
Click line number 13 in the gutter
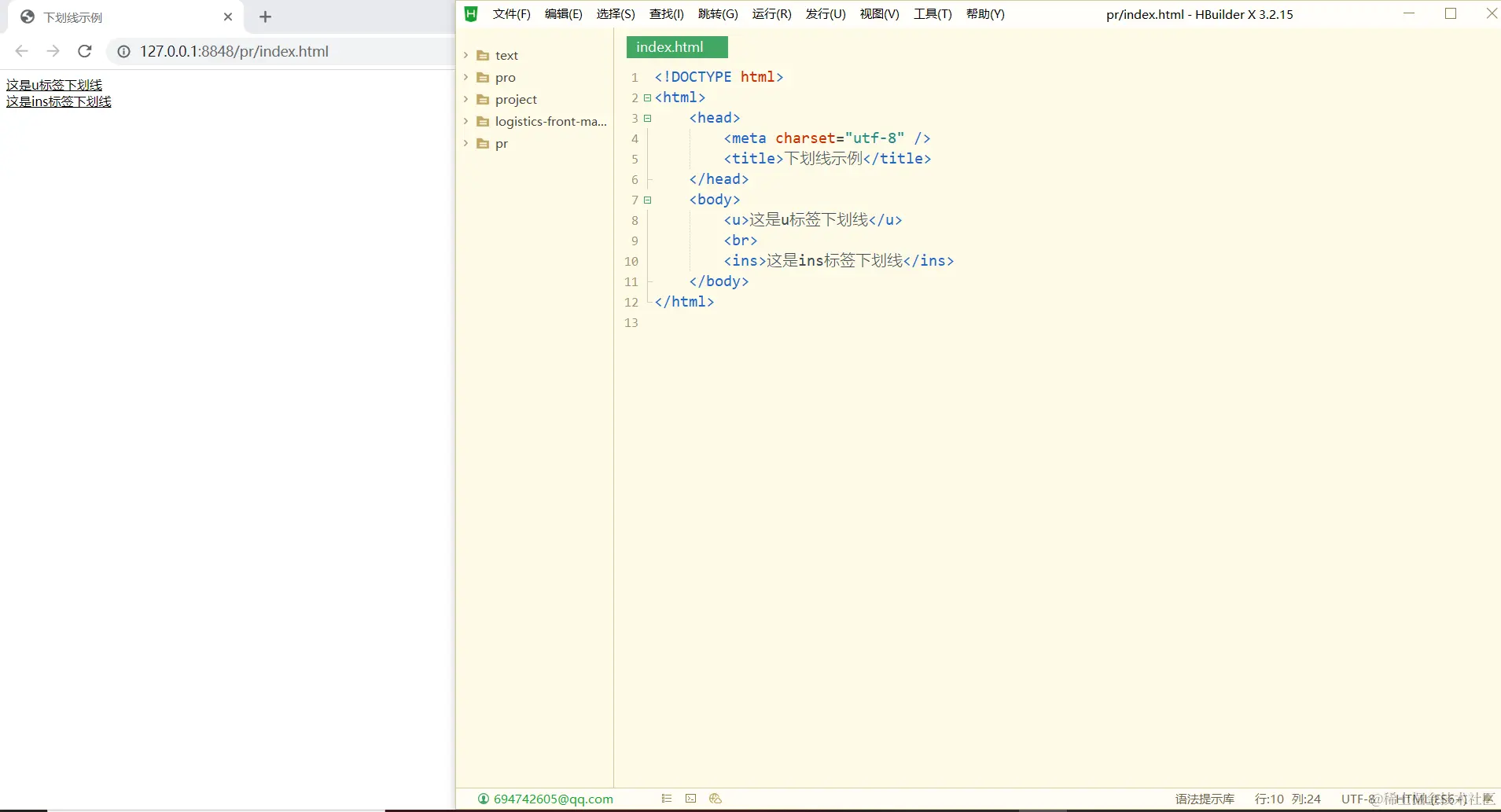pyautogui.click(x=631, y=323)
